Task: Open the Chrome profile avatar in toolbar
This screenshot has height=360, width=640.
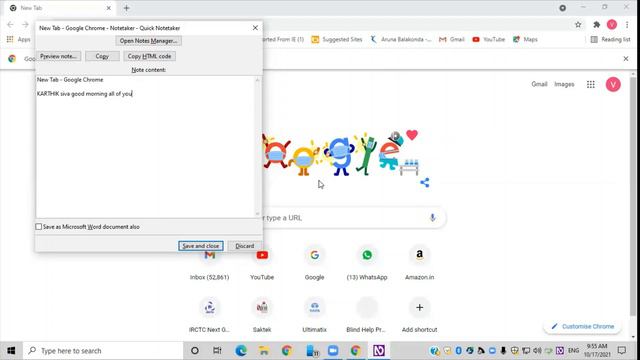Action: [x=611, y=25]
